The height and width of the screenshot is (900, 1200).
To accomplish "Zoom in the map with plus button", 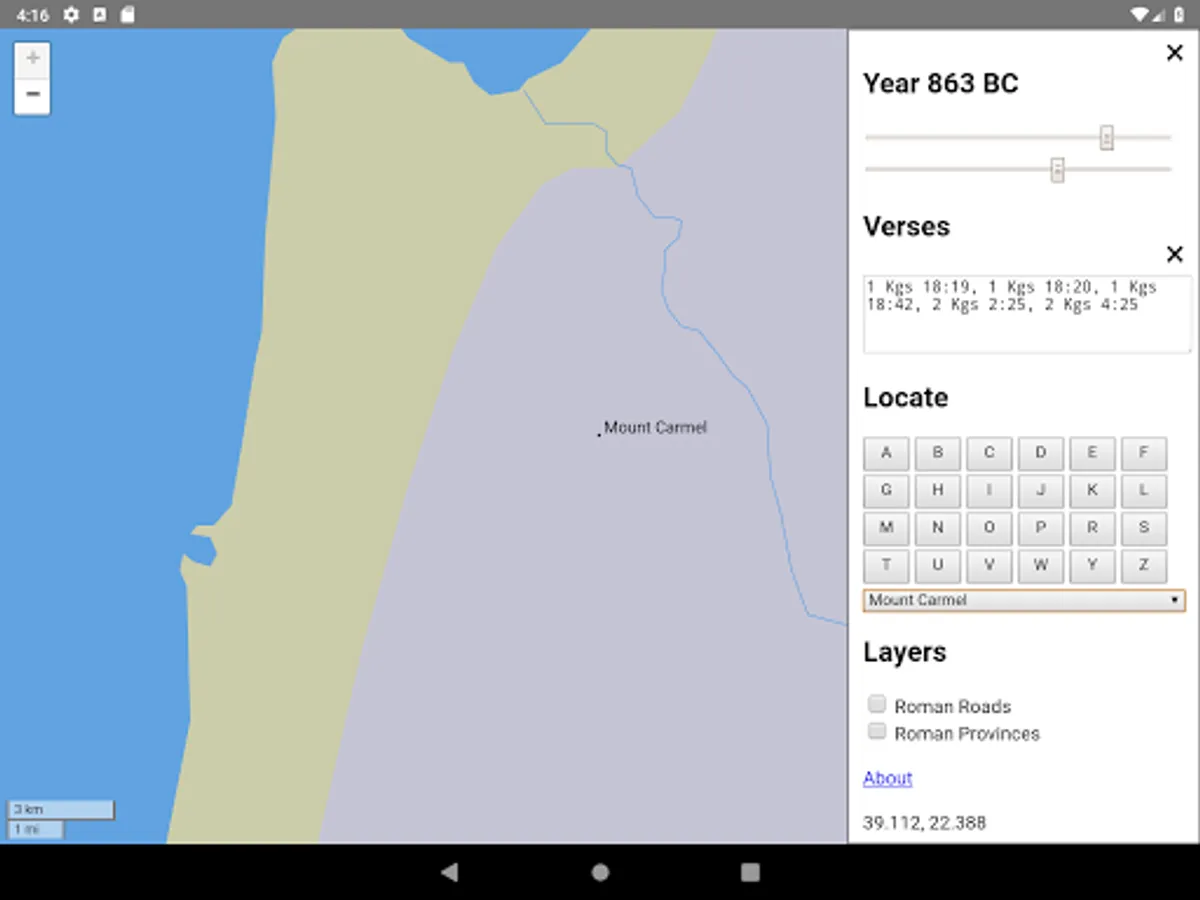I will pos(32,59).
